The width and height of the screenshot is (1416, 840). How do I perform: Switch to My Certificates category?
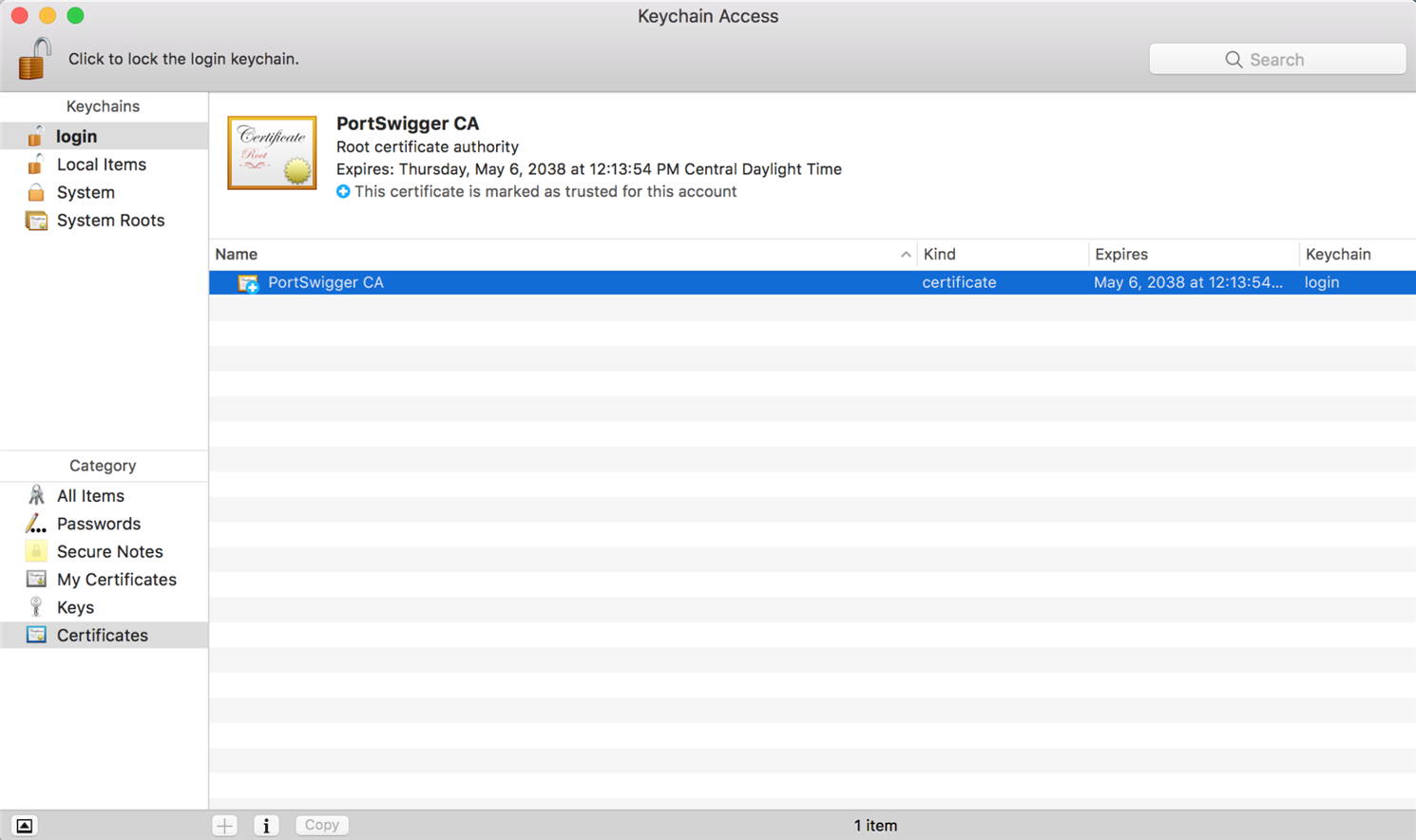(x=116, y=580)
